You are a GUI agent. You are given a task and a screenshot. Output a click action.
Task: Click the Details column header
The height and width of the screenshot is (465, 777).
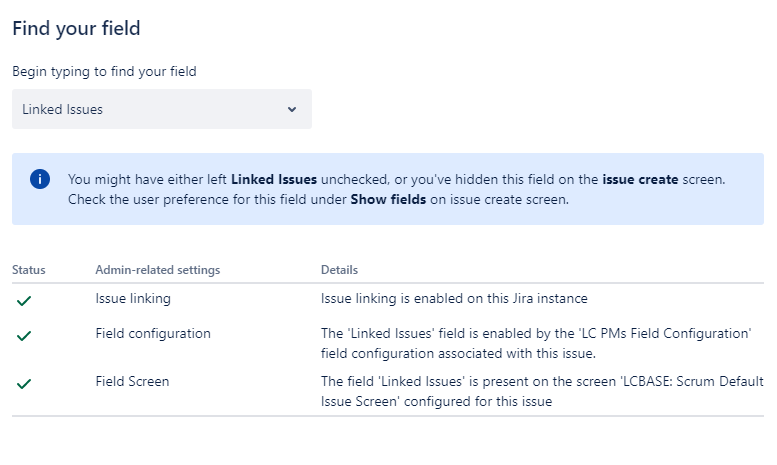pos(339,270)
